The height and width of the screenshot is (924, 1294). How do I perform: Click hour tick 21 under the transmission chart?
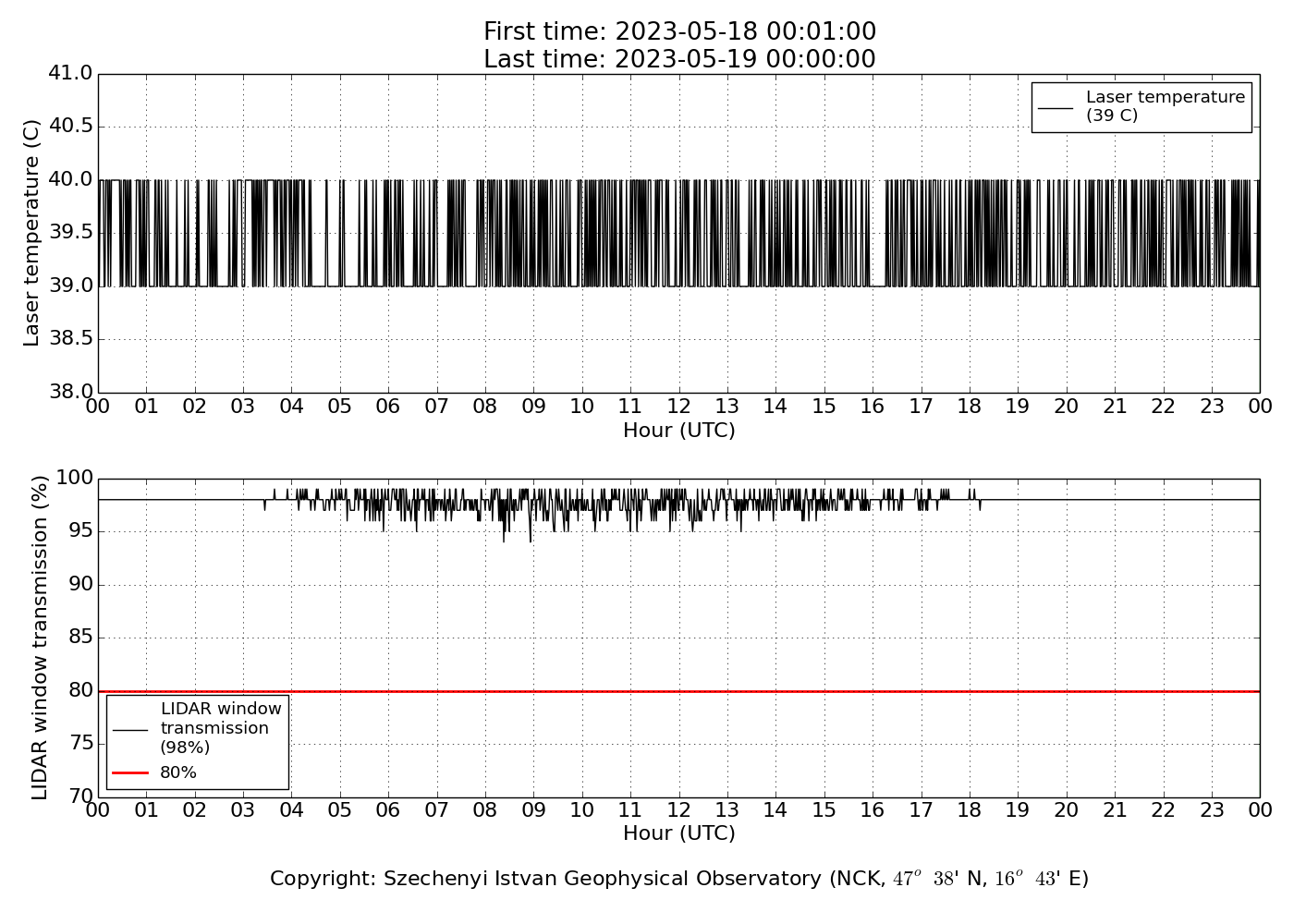click(x=1115, y=810)
